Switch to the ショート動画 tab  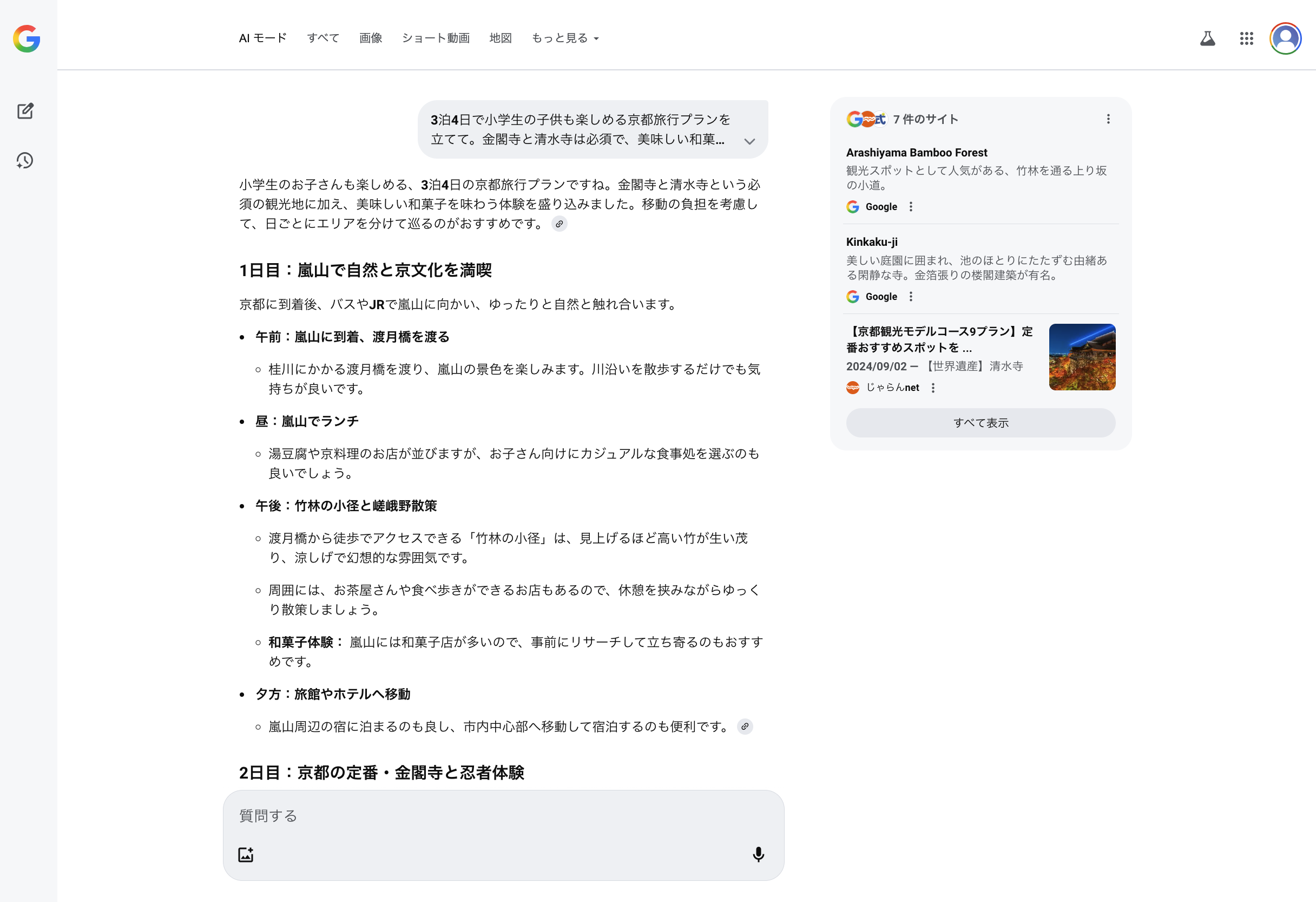coord(436,38)
